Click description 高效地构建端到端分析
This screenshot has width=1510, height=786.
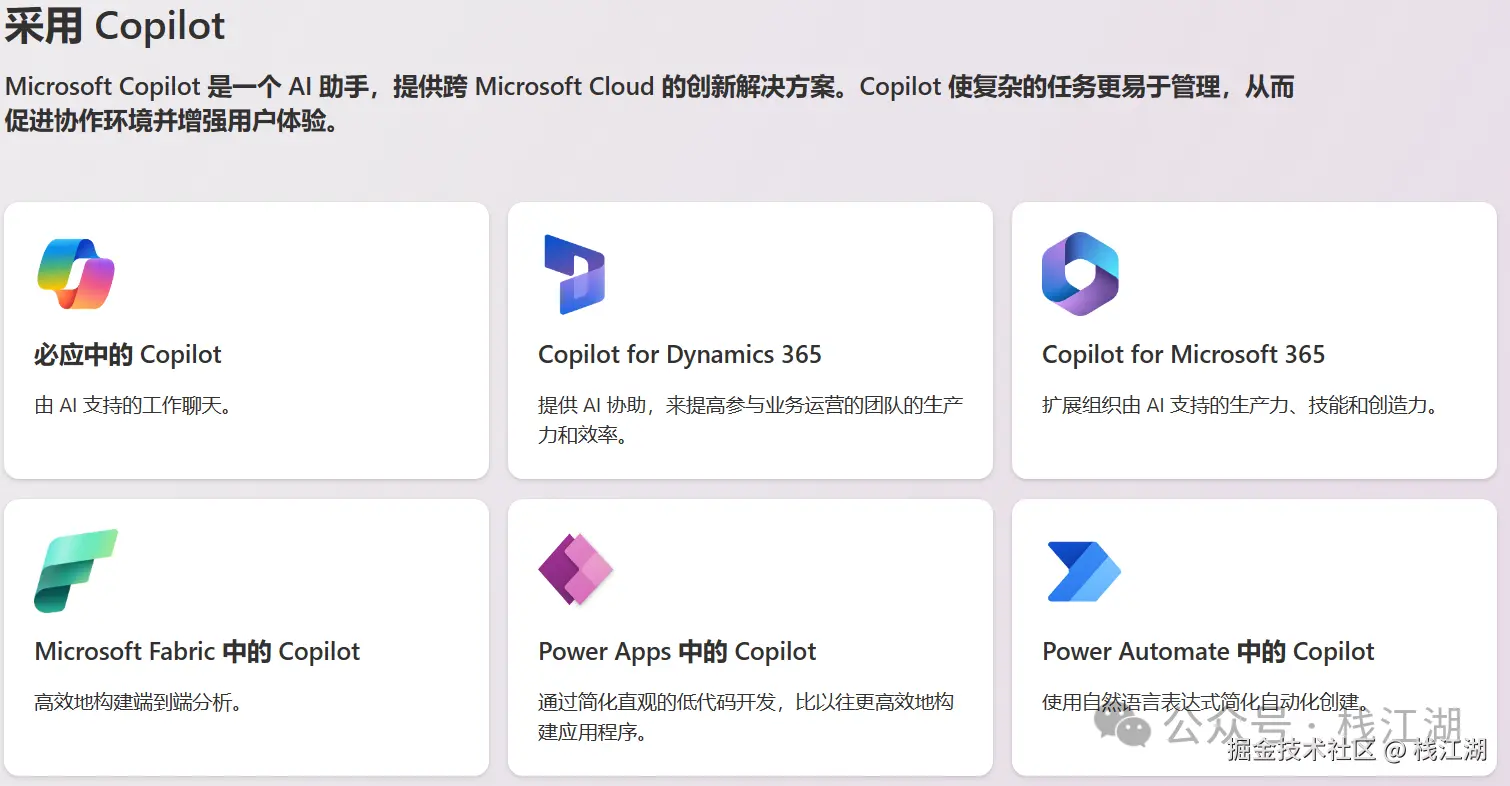point(139,703)
